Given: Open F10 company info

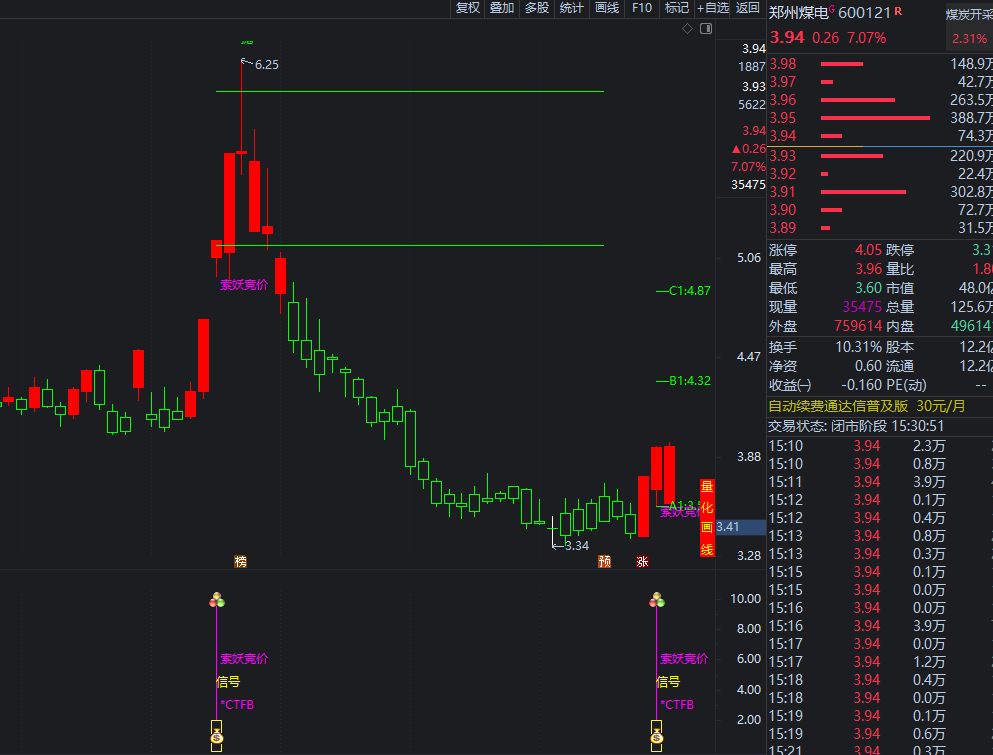Looking at the screenshot, I should pos(642,8).
